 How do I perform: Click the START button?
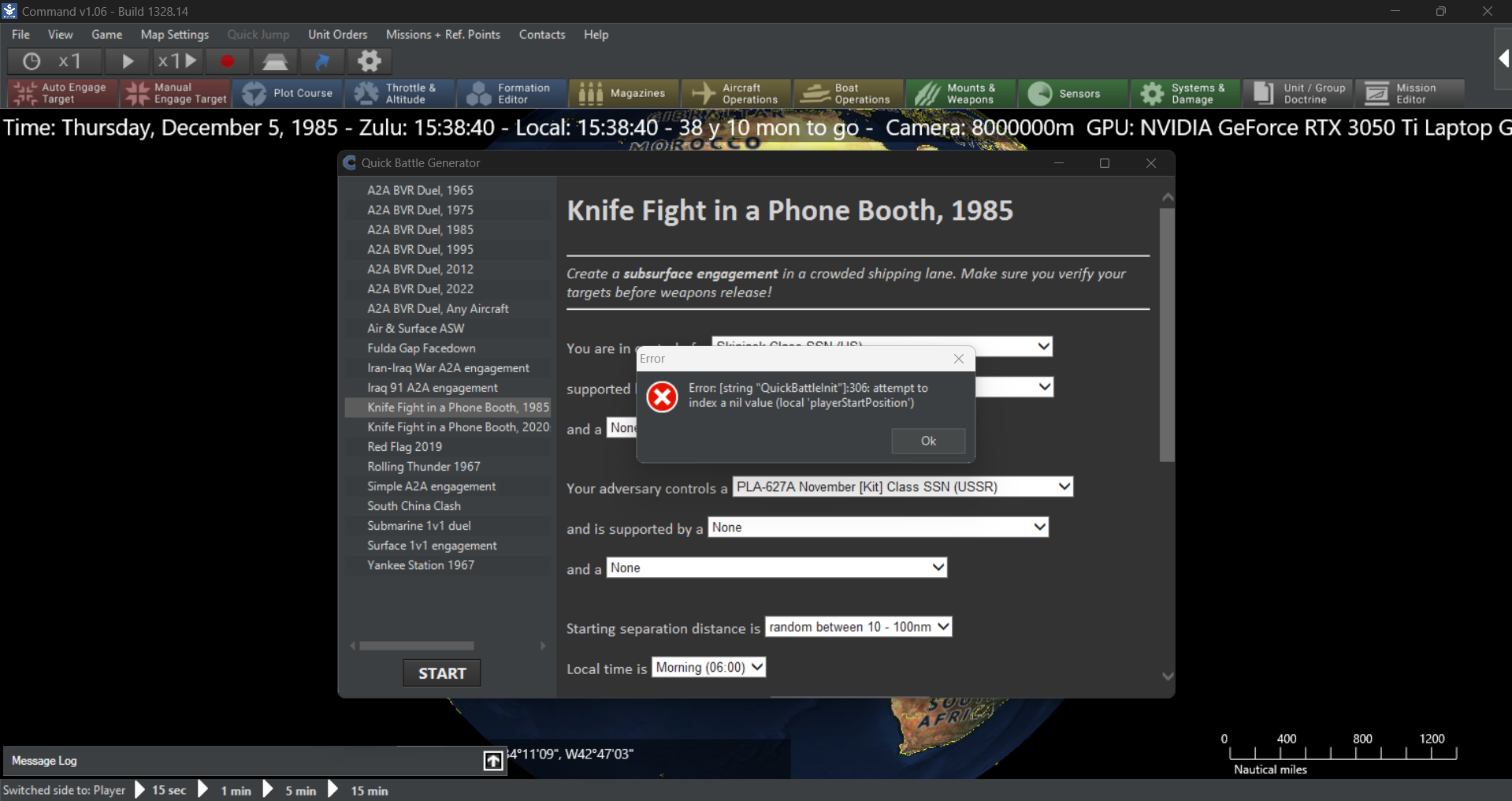tap(442, 673)
